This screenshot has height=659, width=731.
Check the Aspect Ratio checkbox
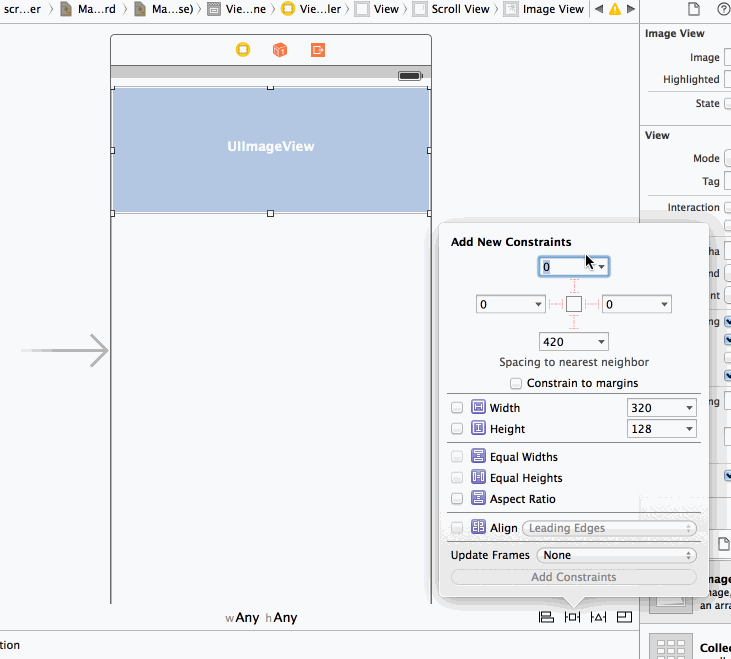coord(457,499)
